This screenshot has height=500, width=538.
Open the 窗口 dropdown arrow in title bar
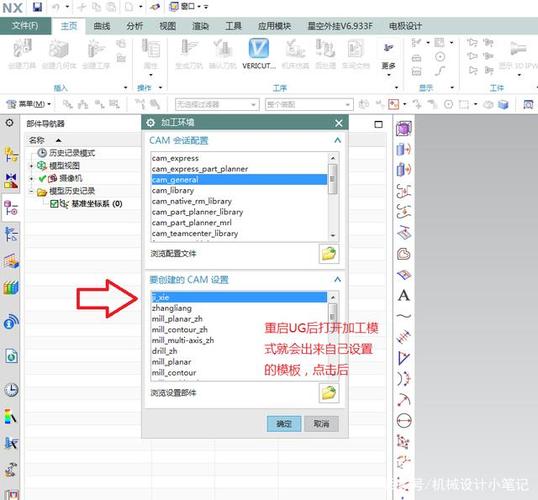pyautogui.click(x=199, y=7)
